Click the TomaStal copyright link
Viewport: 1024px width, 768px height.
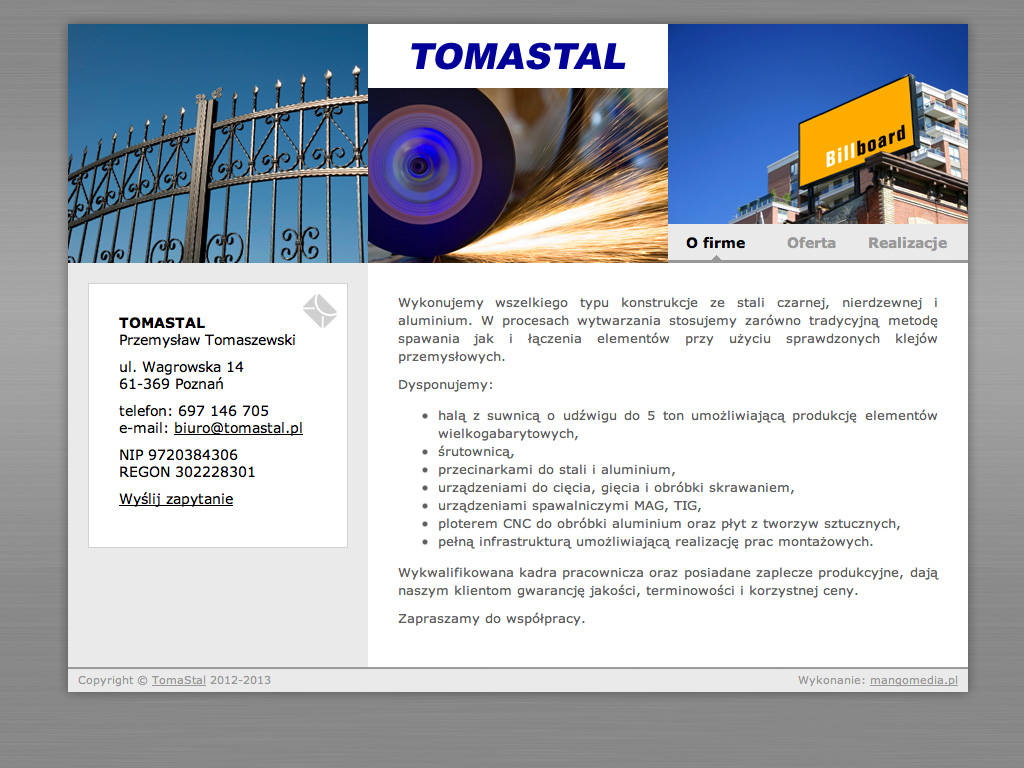click(179, 680)
